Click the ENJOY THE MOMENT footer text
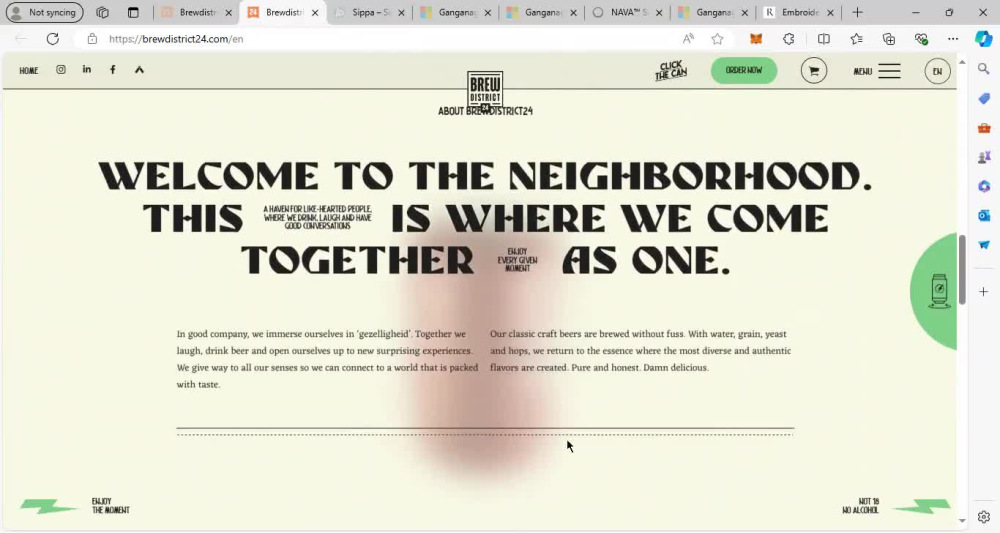The height and width of the screenshot is (533, 1000). tap(110, 506)
